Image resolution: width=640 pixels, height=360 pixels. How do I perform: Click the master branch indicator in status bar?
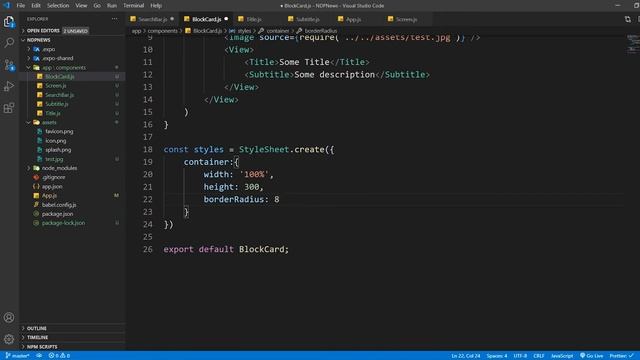click(17, 356)
